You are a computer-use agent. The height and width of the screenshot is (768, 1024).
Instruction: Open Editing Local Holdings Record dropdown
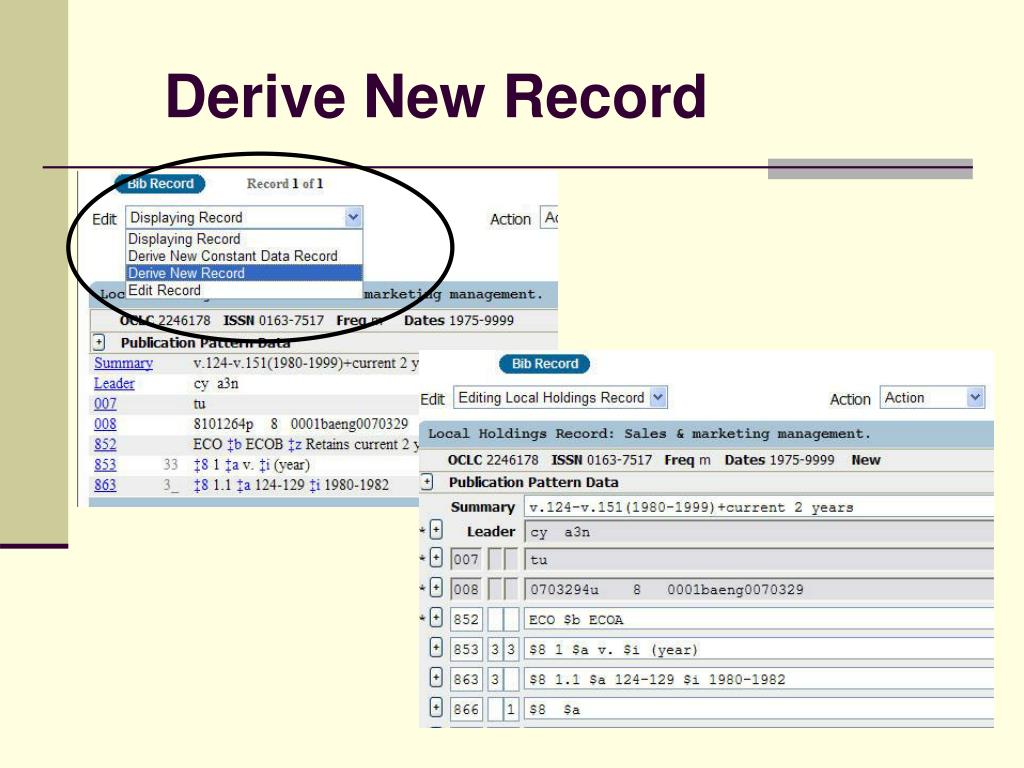click(560, 397)
